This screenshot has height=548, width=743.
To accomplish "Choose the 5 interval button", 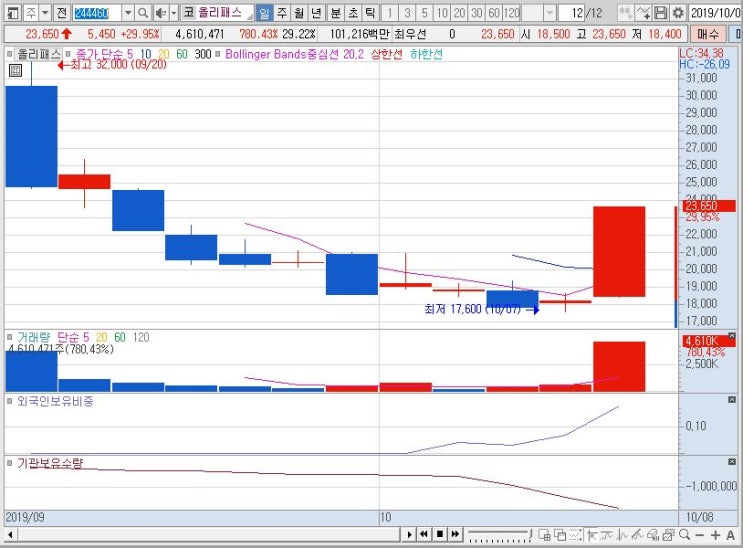I will (425, 13).
